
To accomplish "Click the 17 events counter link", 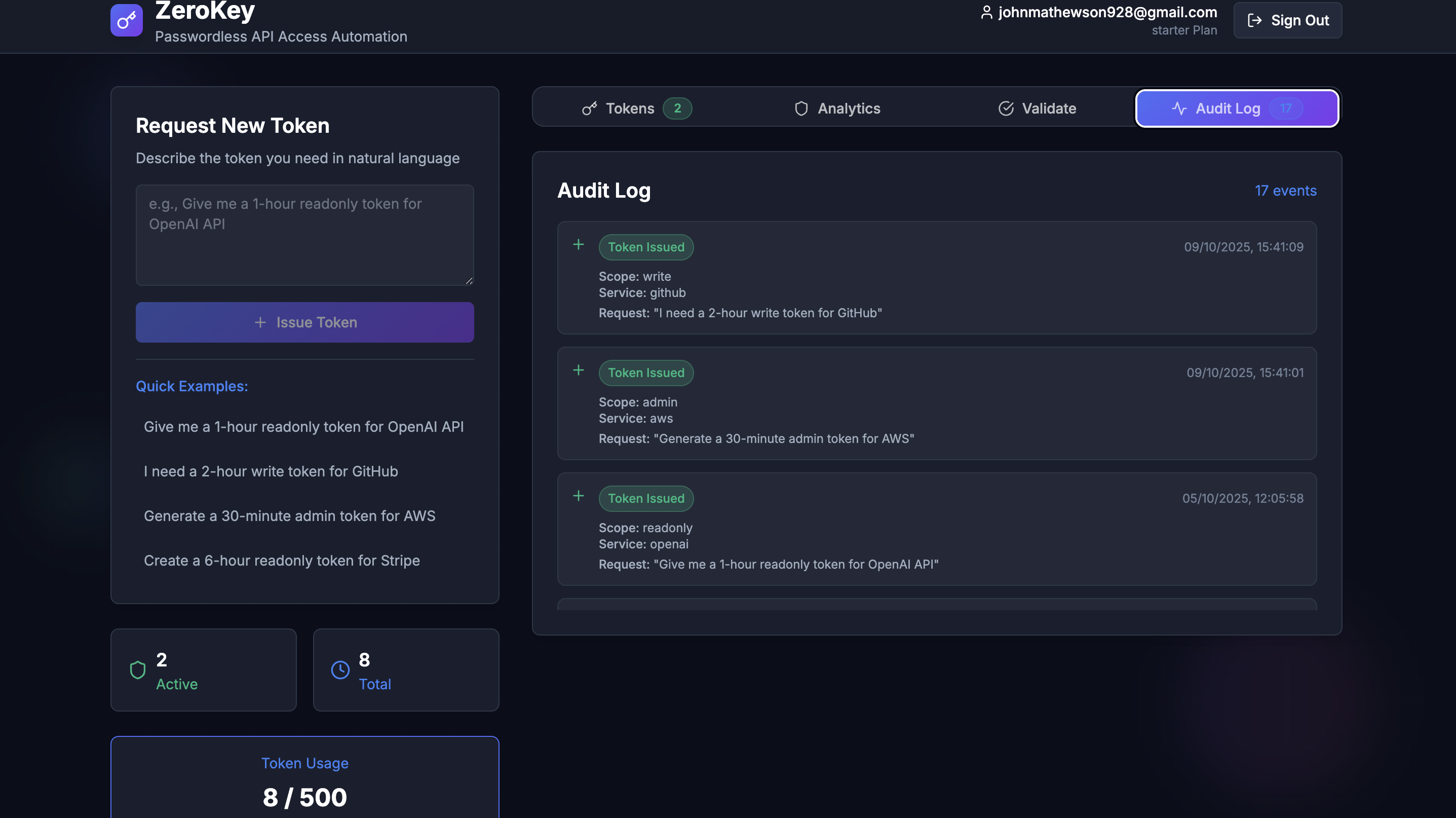I will coord(1285,191).
